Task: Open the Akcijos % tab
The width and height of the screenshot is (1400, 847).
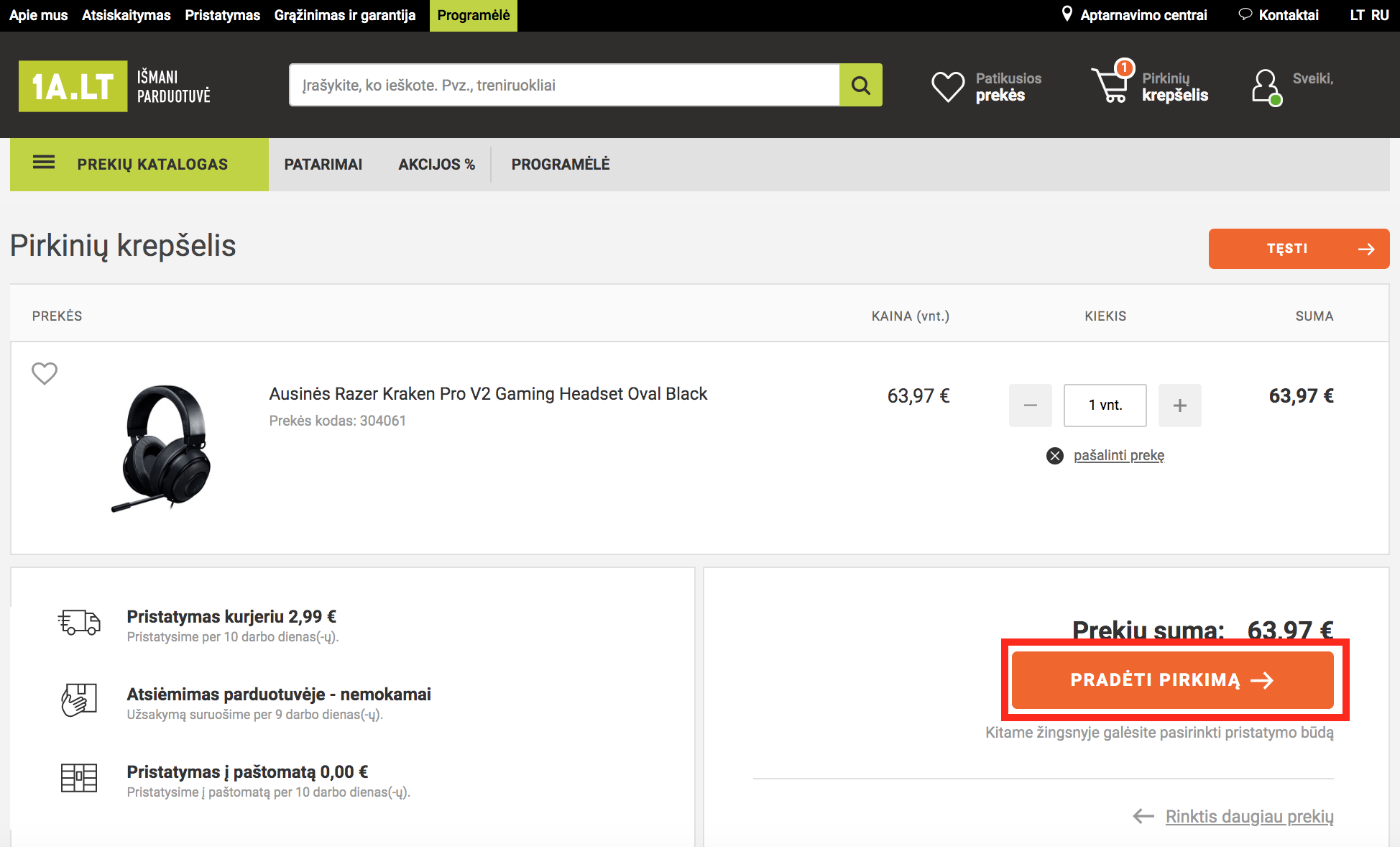Action: pyautogui.click(x=437, y=165)
